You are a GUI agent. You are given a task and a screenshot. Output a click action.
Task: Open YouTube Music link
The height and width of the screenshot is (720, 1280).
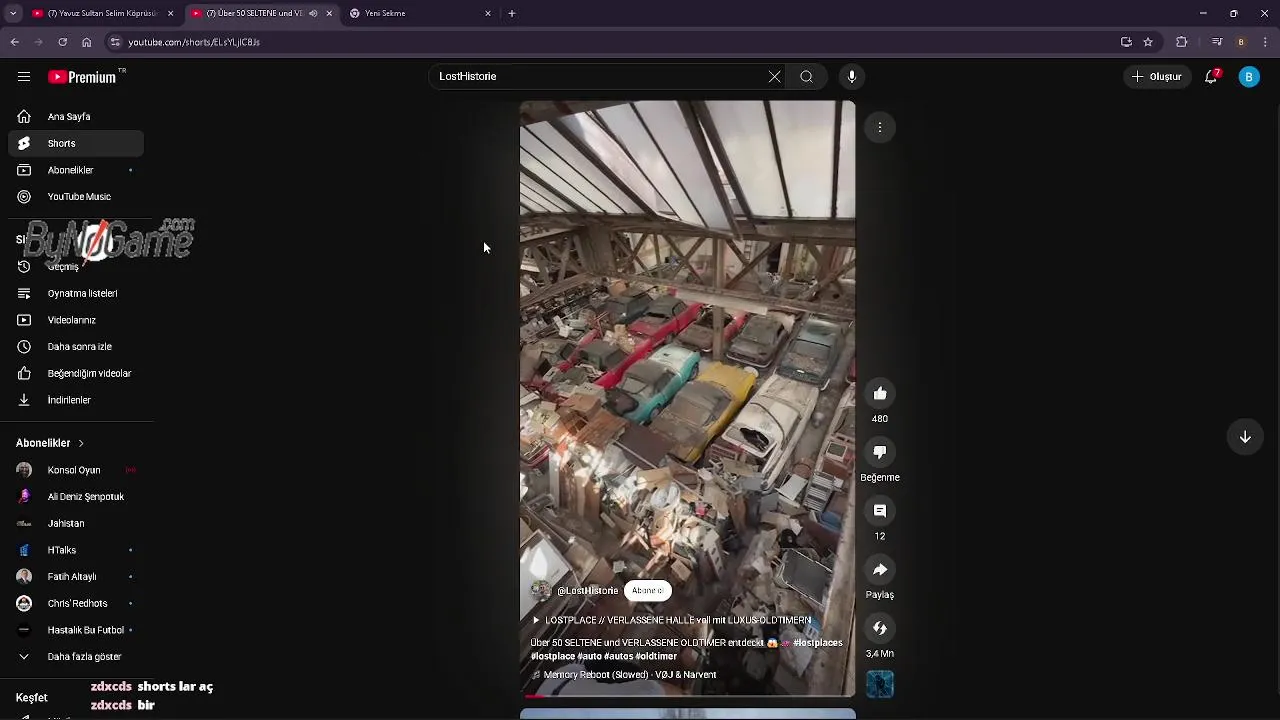[76, 197]
